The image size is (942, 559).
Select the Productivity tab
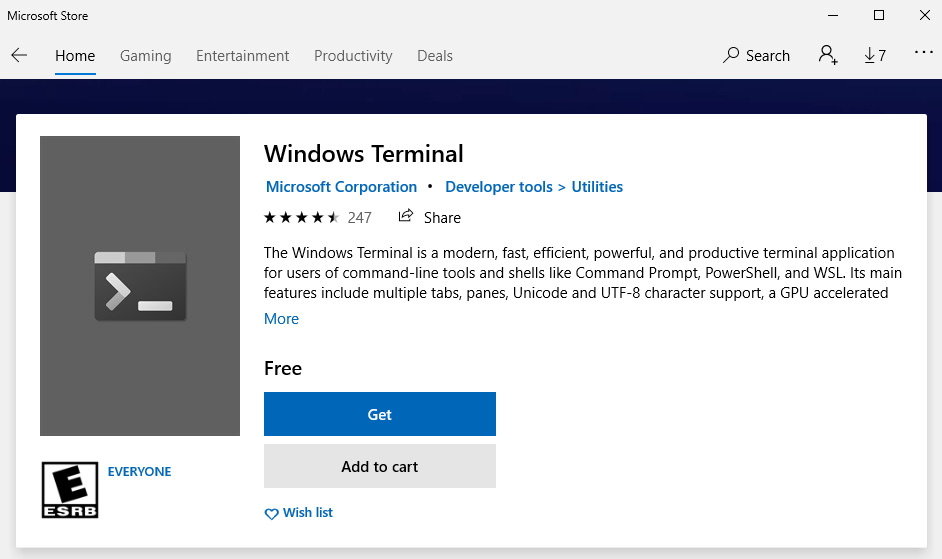coord(353,56)
